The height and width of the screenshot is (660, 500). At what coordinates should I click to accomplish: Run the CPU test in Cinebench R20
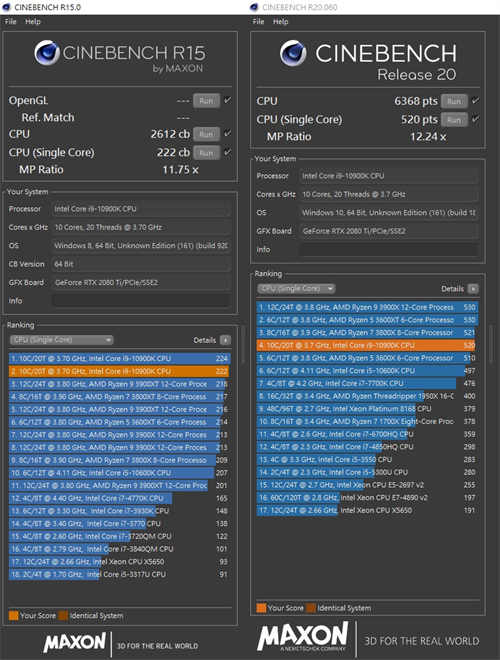click(454, 101)
